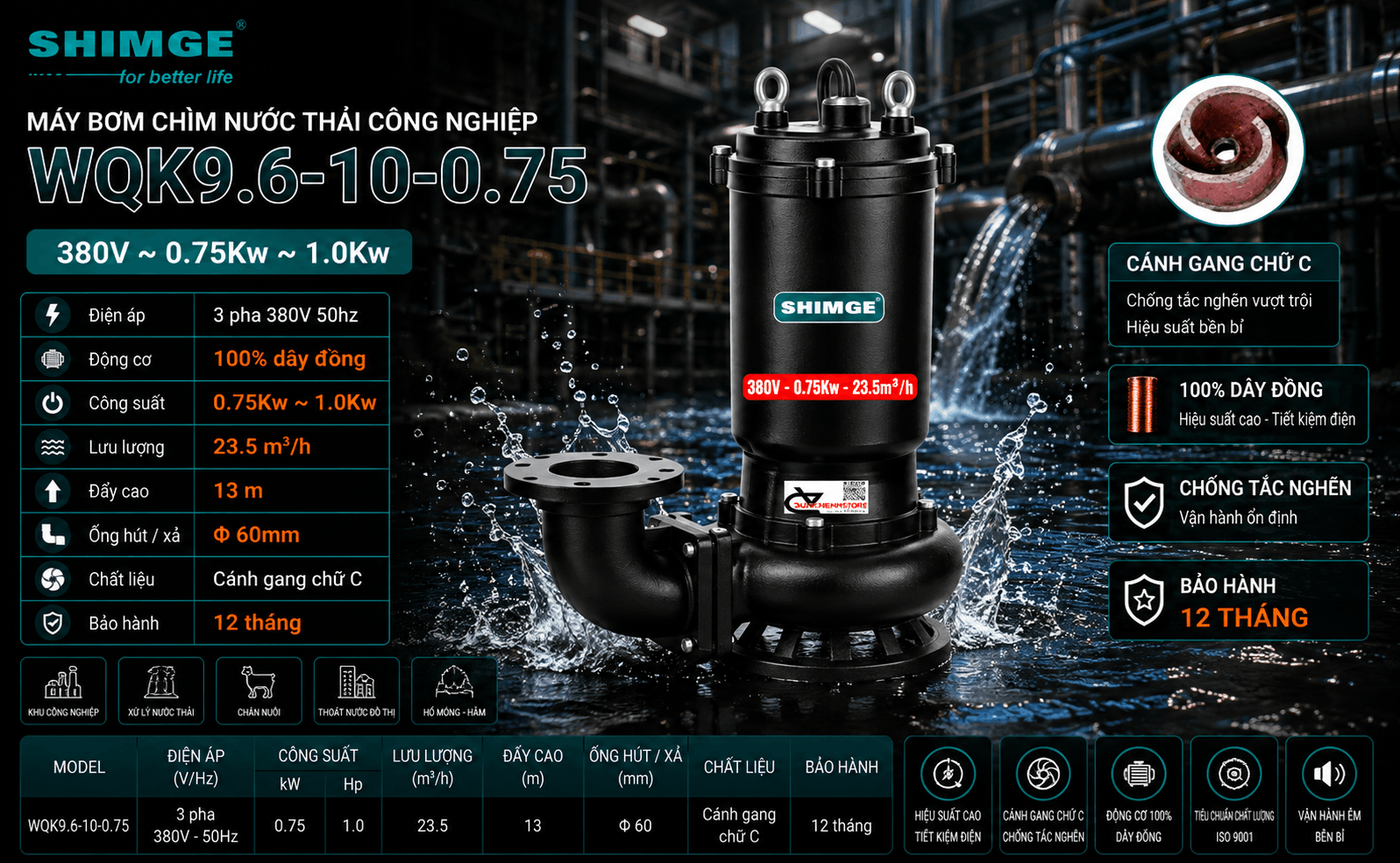Select the '13' head cell in the bottom table
1400x863 pixels.
[533, 826]
